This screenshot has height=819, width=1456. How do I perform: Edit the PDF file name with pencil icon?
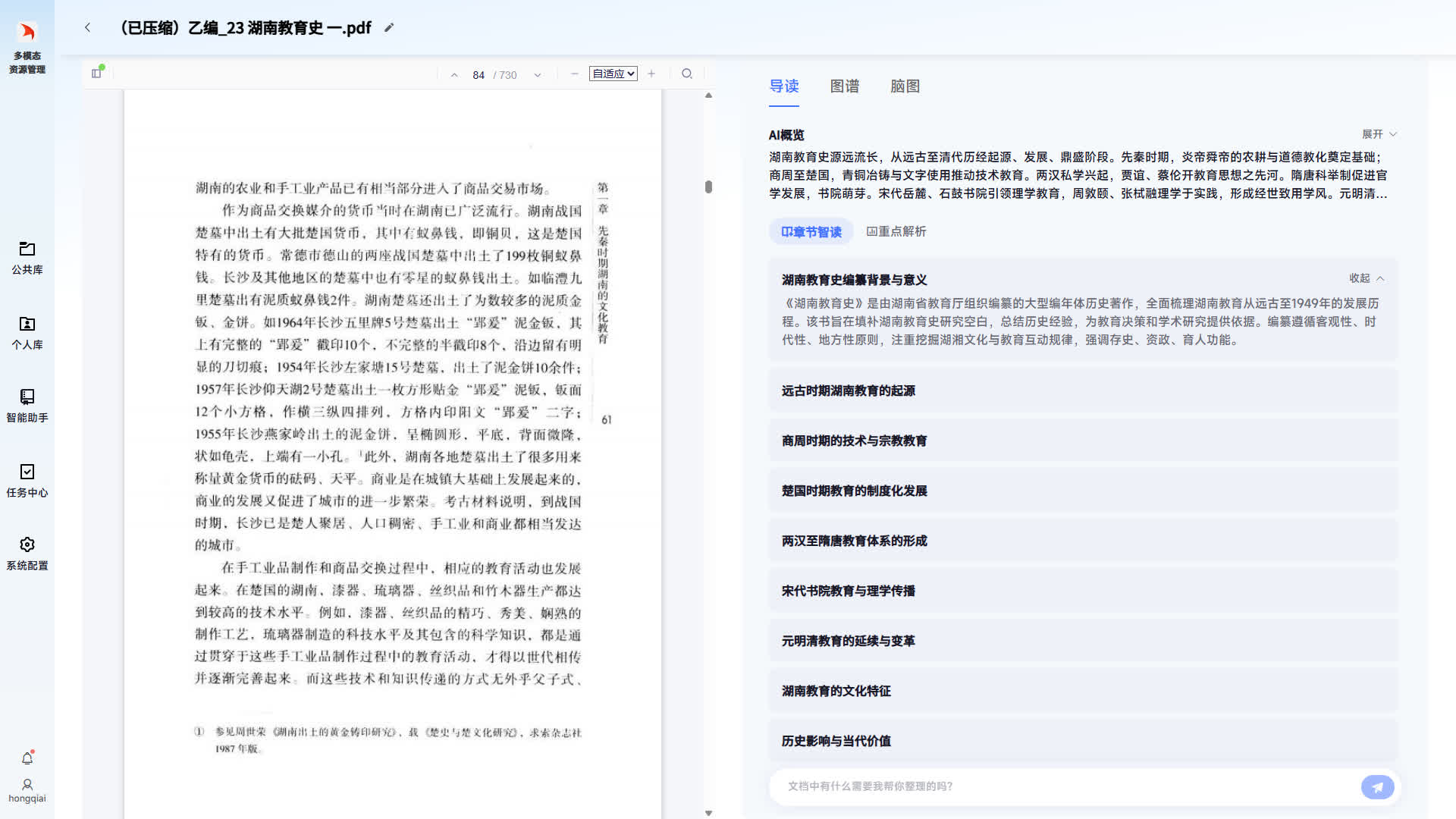pyautogui.click(x=389, y=27)
